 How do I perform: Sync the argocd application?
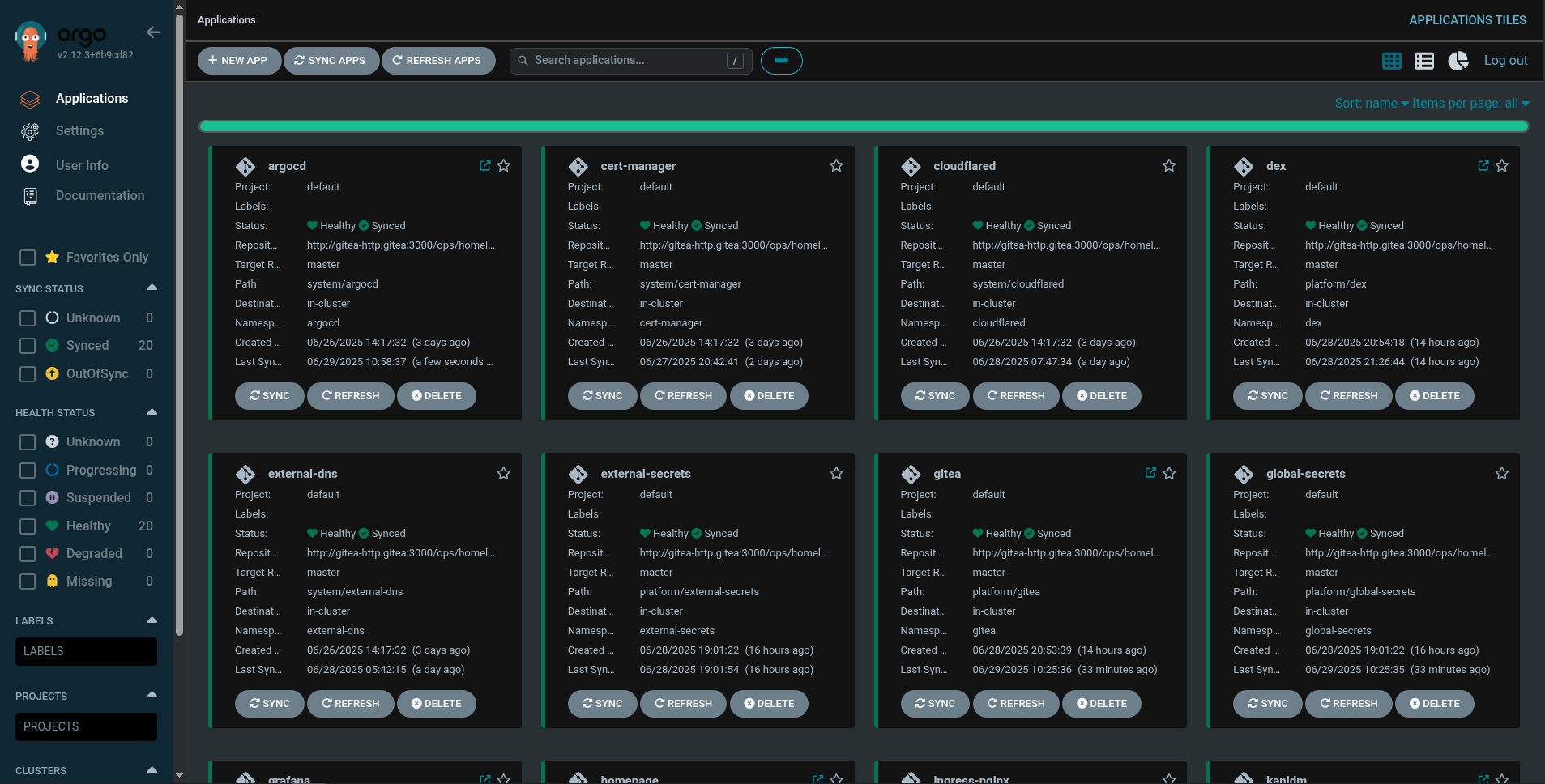270,396
